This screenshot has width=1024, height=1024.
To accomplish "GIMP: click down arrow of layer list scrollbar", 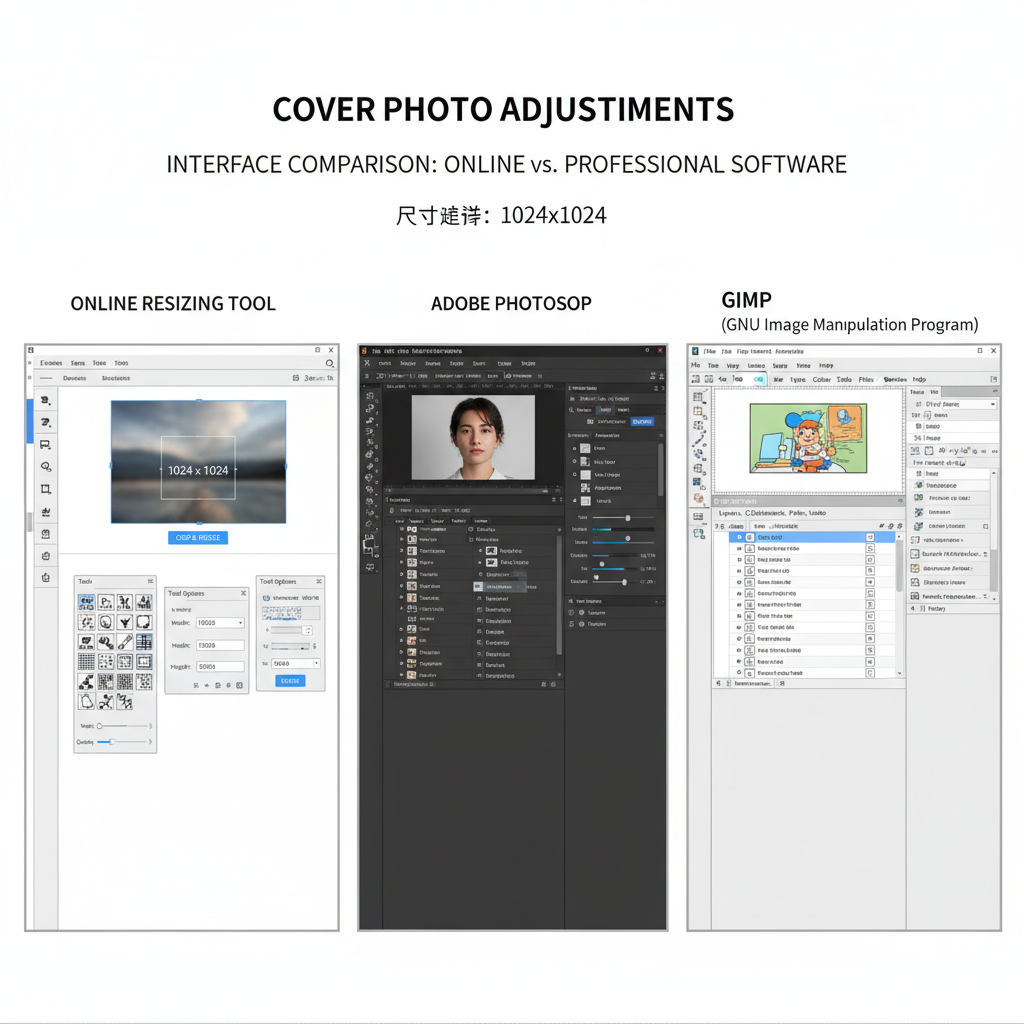I will [x=900, y=673].
